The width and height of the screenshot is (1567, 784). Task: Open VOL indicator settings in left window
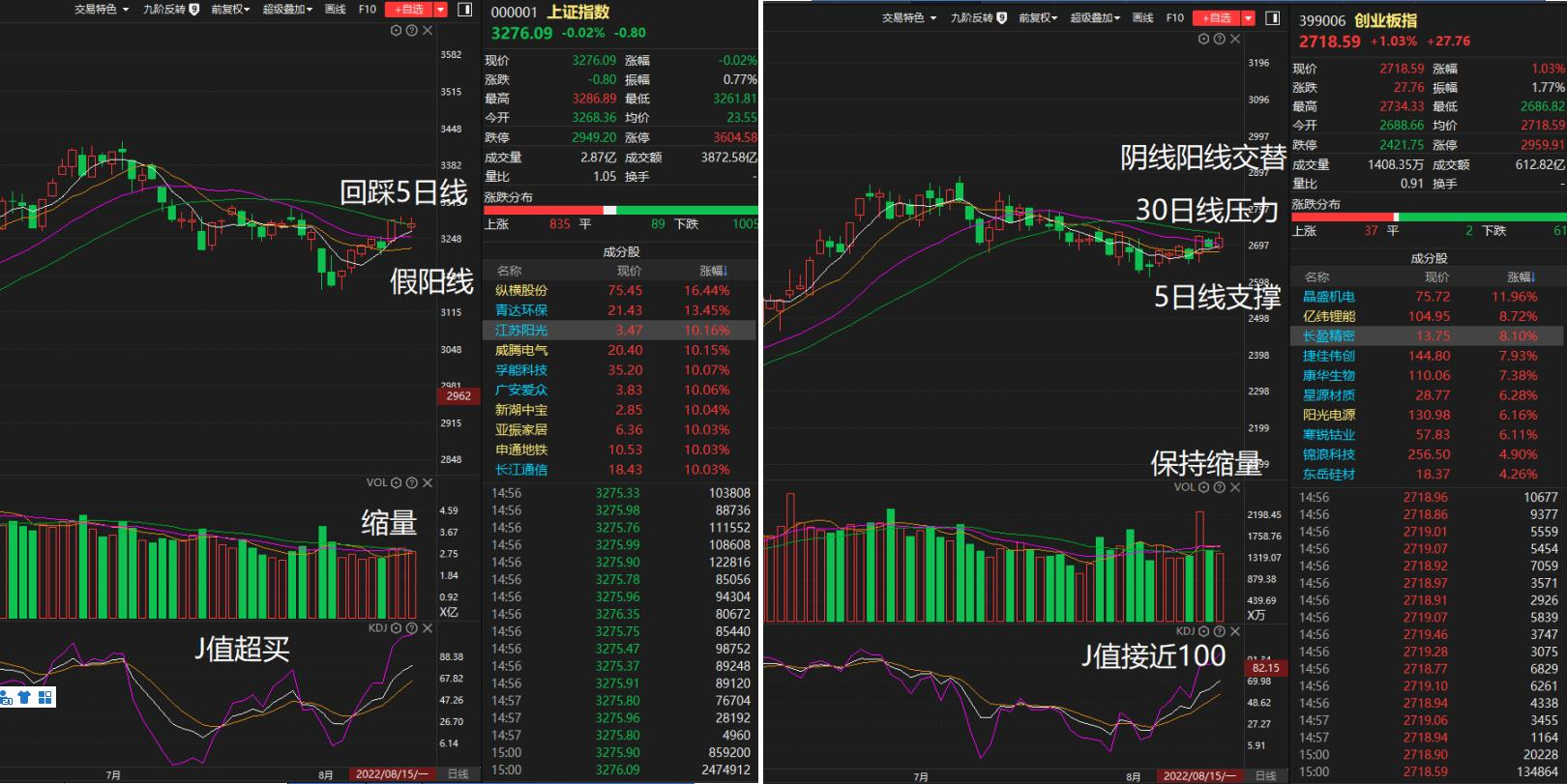tap(396, 482)
